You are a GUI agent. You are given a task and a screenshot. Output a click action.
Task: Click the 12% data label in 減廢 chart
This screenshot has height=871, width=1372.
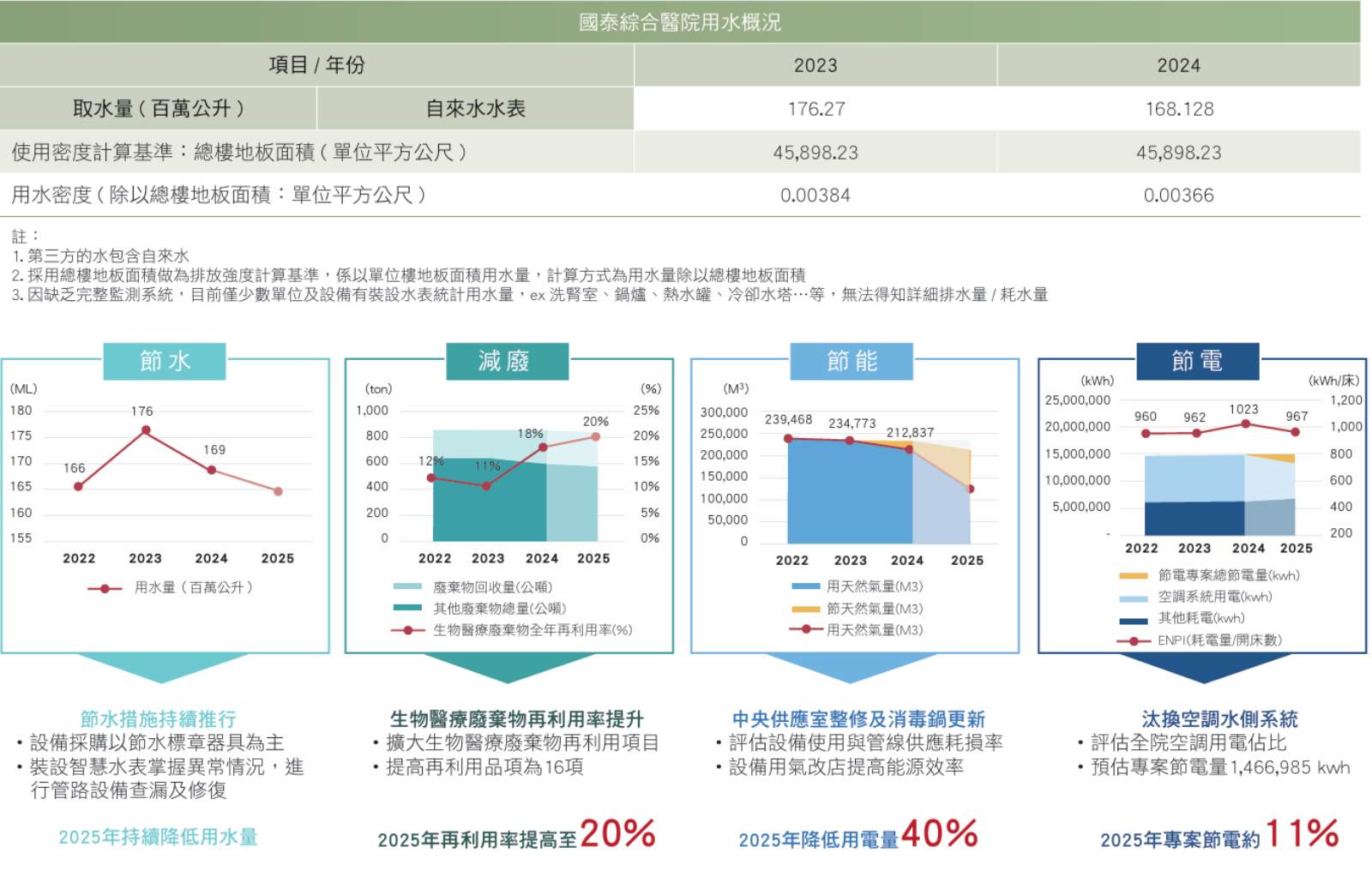(x=431, y=461)
